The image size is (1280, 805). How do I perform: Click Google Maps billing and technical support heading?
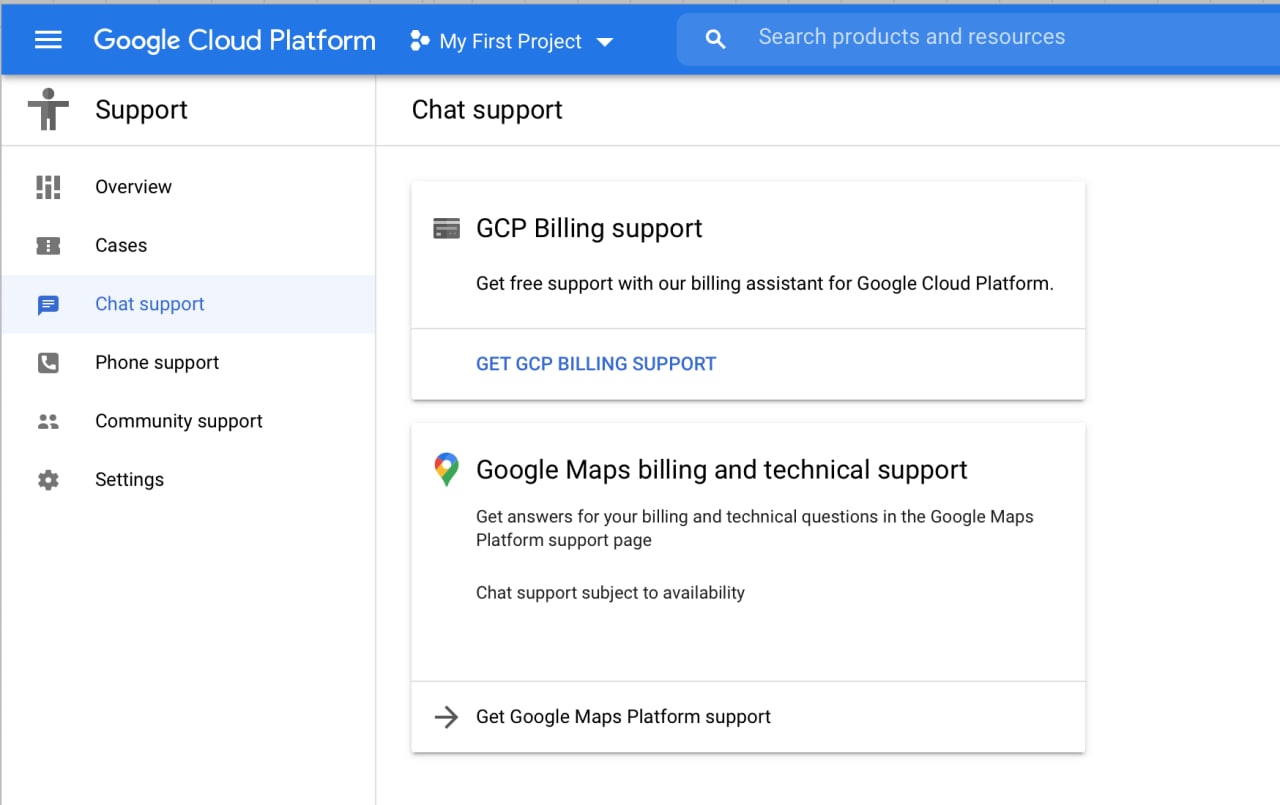click(x=722, y=470)
